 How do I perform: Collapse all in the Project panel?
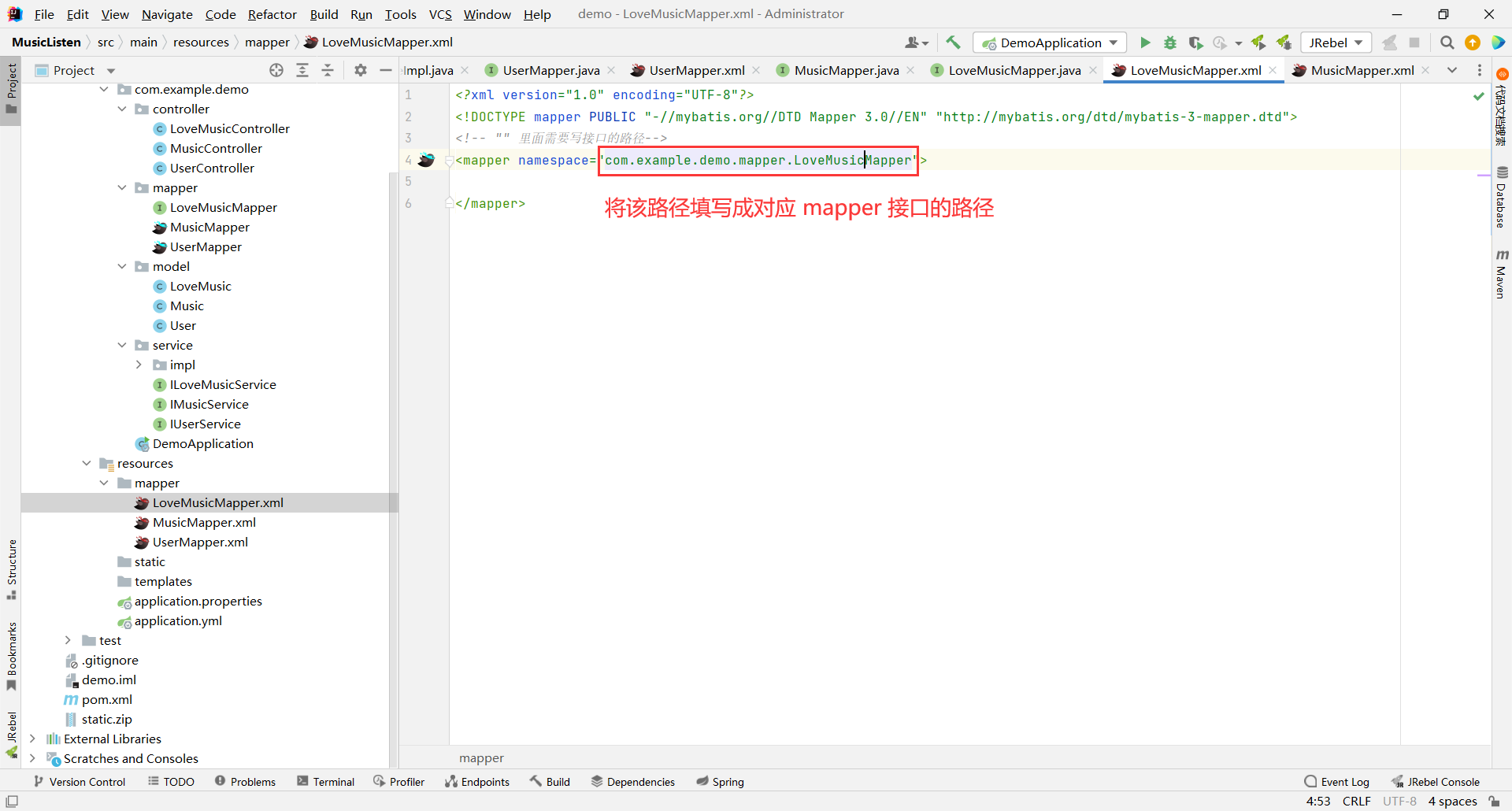328,70
